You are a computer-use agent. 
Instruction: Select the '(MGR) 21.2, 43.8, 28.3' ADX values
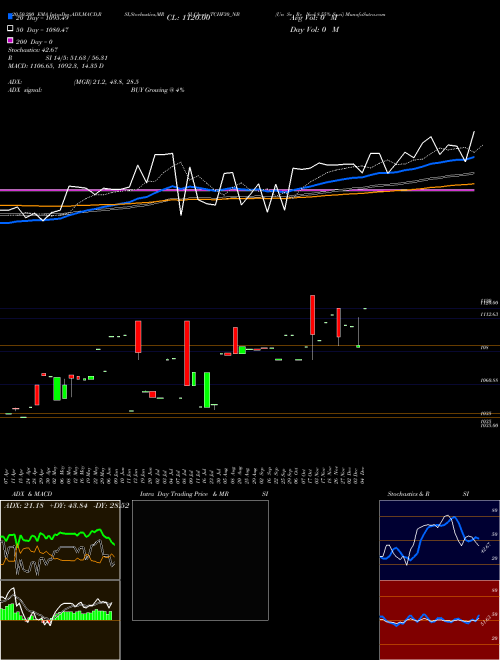pyautogui.click(x=106, y=82)
